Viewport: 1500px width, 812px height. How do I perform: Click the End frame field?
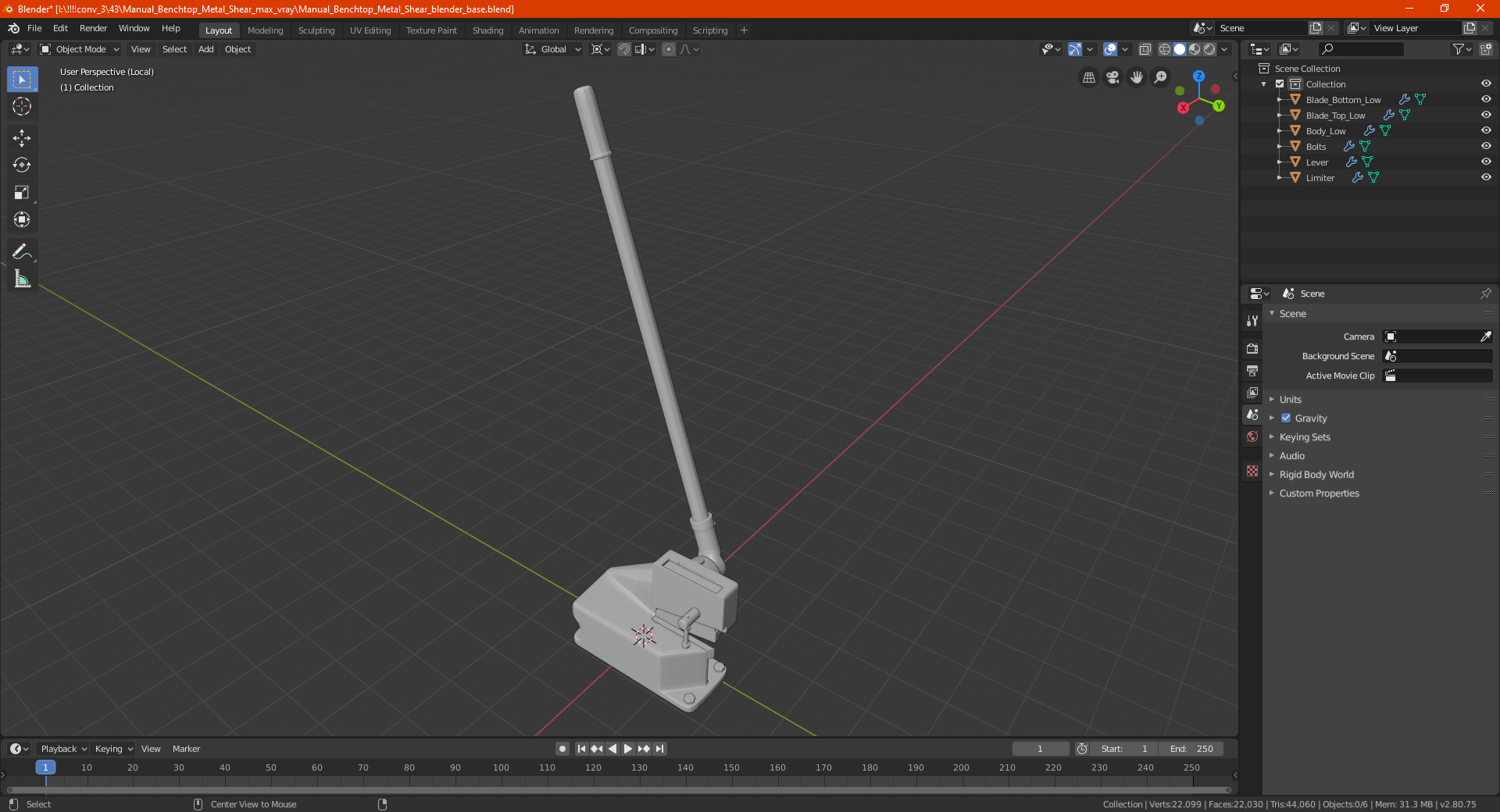click(x=1191, y=749)
